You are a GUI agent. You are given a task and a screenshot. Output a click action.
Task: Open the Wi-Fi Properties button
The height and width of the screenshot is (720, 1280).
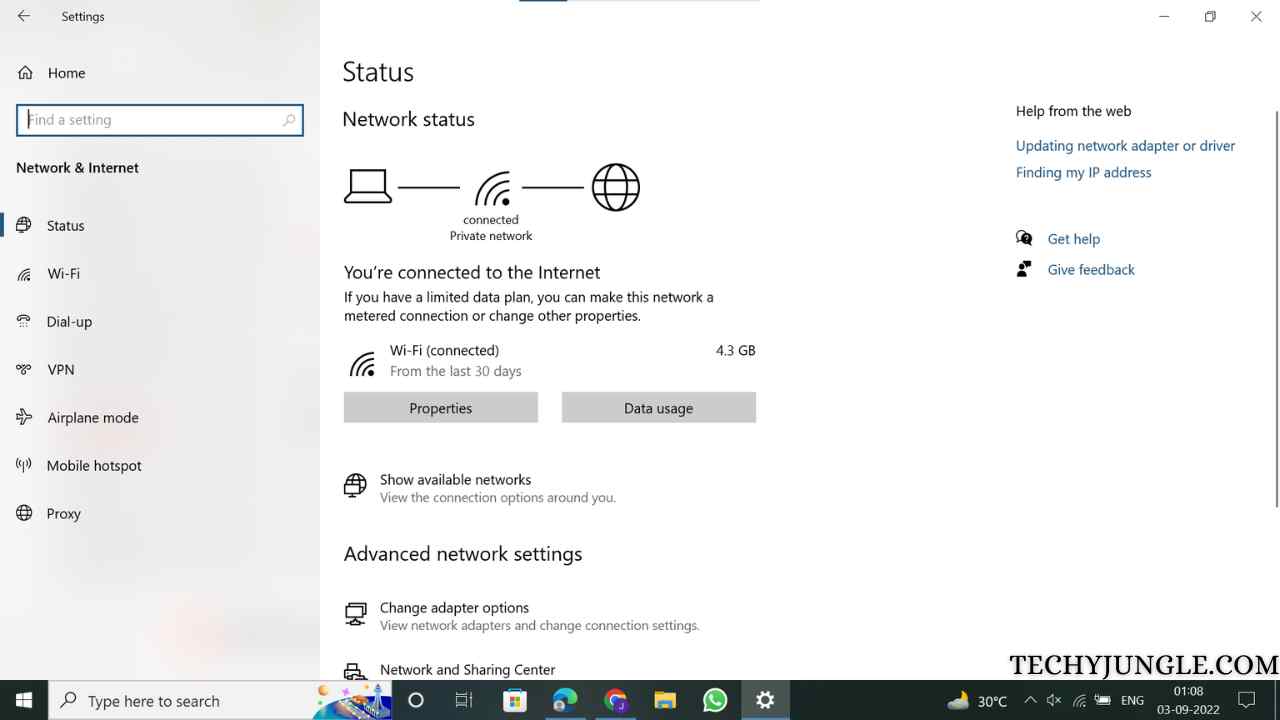pos(441,408)
